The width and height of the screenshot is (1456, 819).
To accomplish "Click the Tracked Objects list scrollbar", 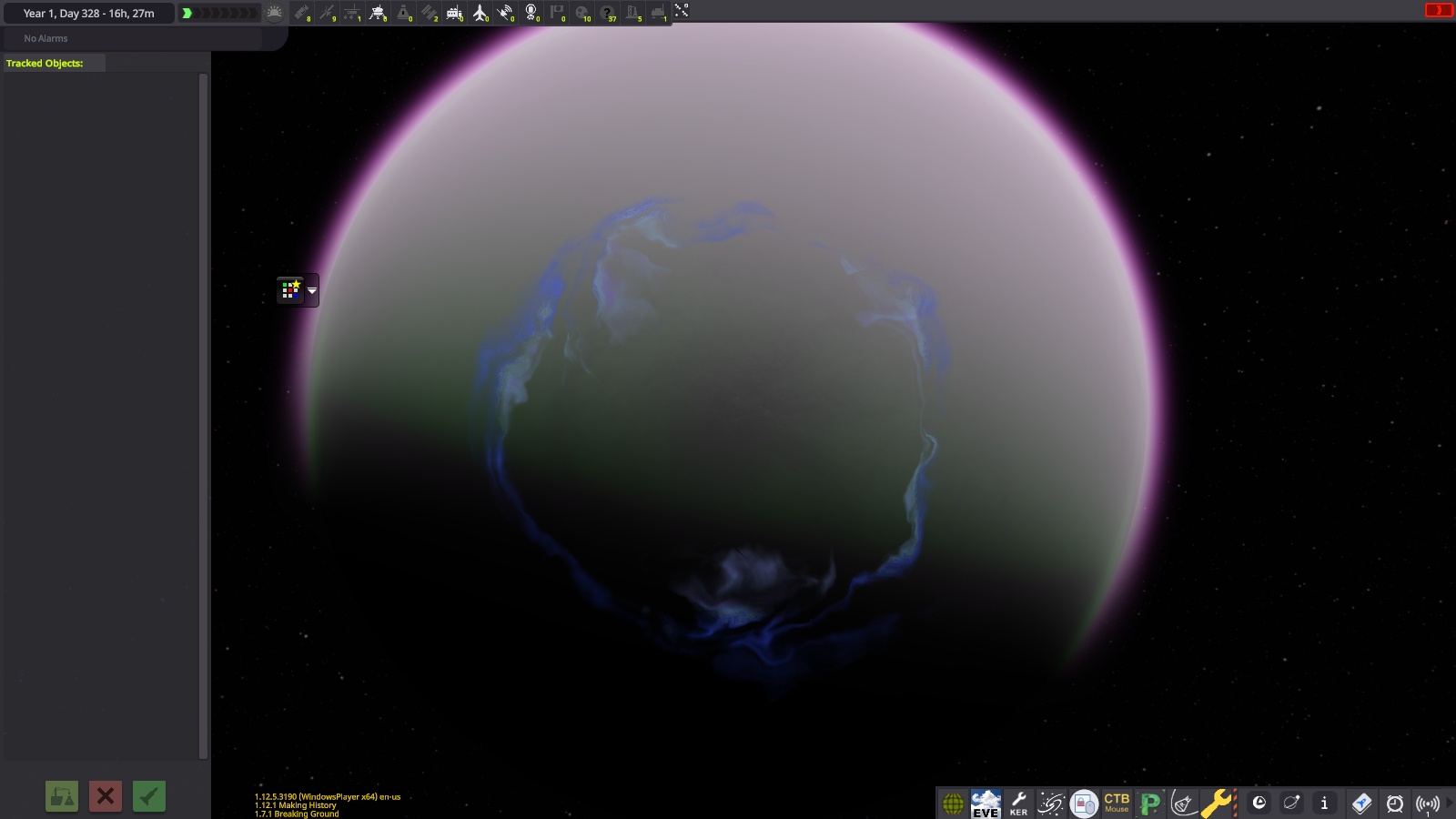I will (x=203, y=416).
